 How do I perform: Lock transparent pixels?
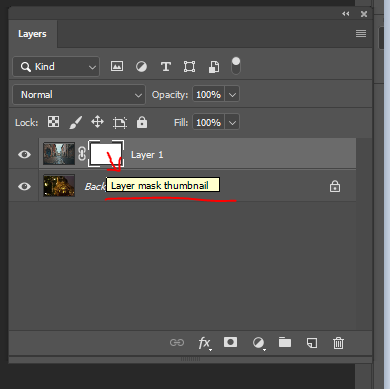coord(53,122)
